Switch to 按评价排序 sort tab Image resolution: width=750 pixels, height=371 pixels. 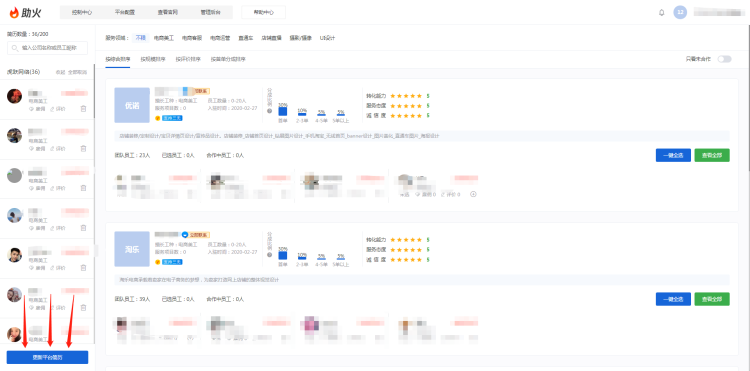click(188, 59)
